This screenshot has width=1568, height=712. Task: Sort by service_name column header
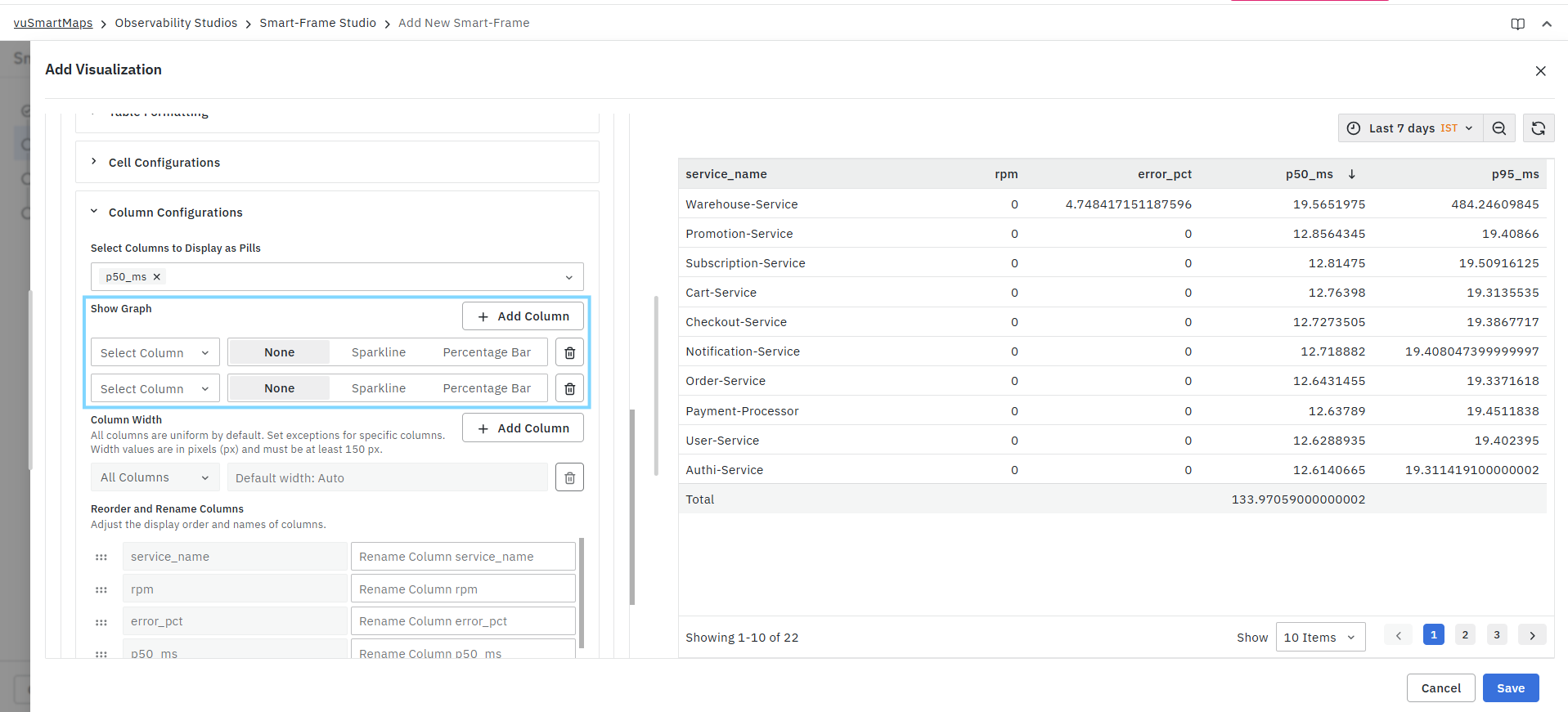click(726, 174)
